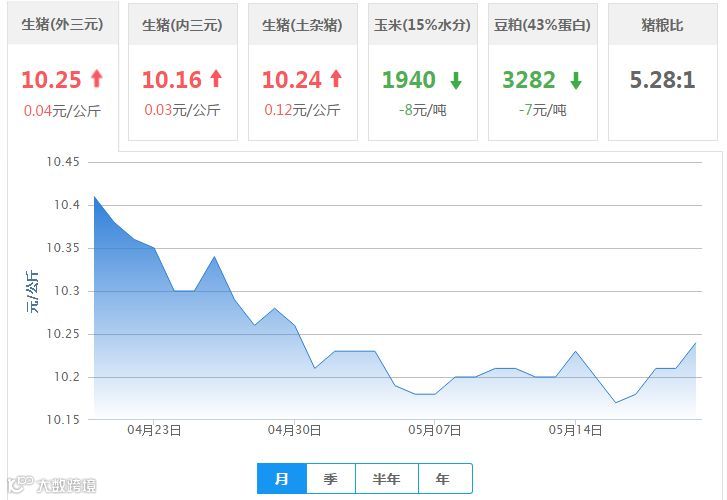Click the chart's starting peak point
Viewport: 727px width, 500px height.
pos(95,197)
